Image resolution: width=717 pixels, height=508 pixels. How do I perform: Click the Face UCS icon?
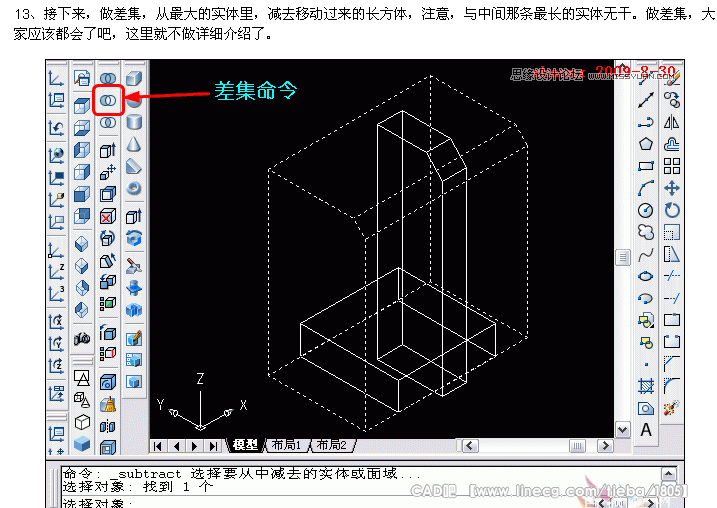point(56,200)
